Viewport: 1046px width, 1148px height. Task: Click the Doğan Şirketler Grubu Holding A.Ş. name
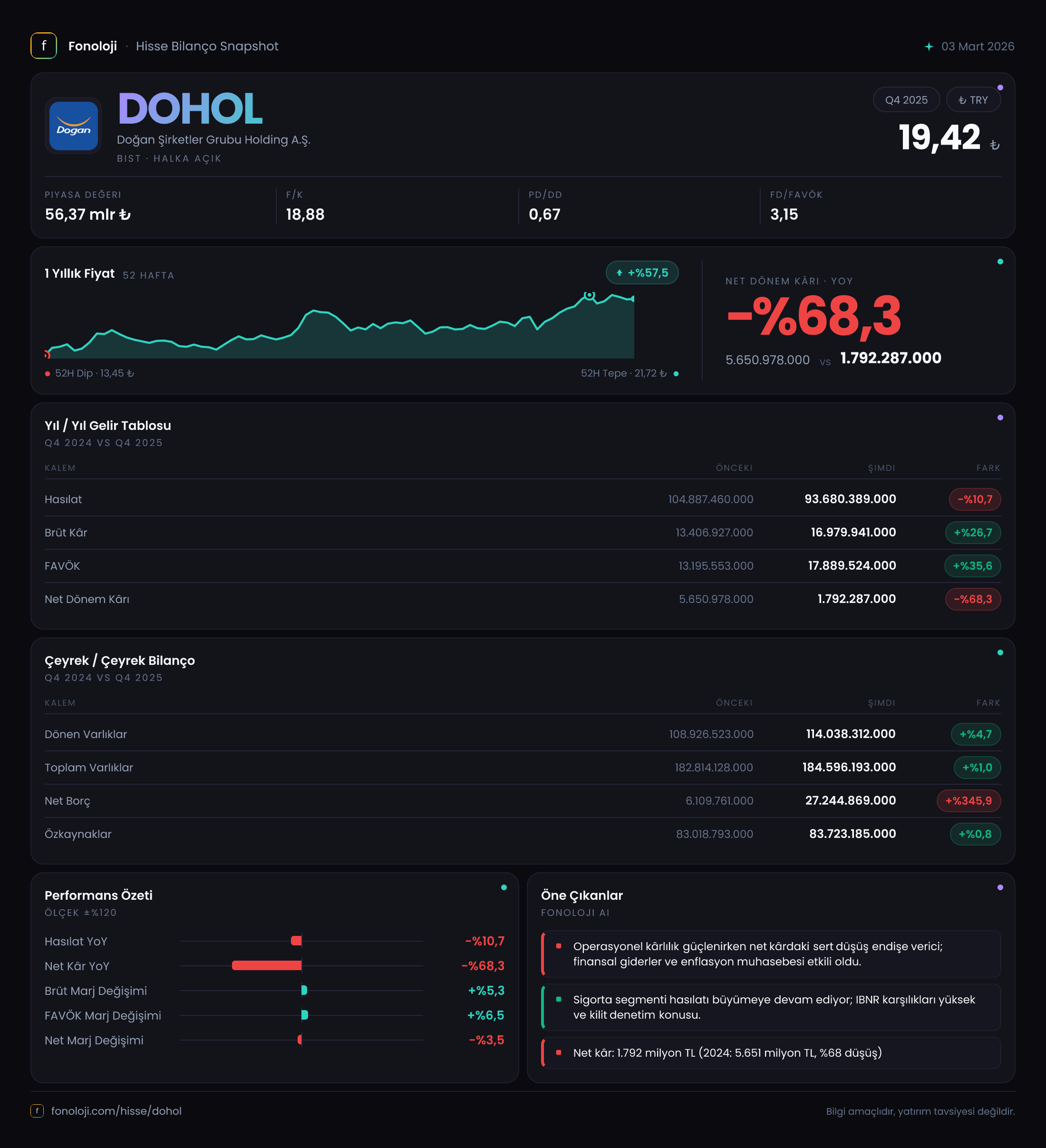(213, 140)
